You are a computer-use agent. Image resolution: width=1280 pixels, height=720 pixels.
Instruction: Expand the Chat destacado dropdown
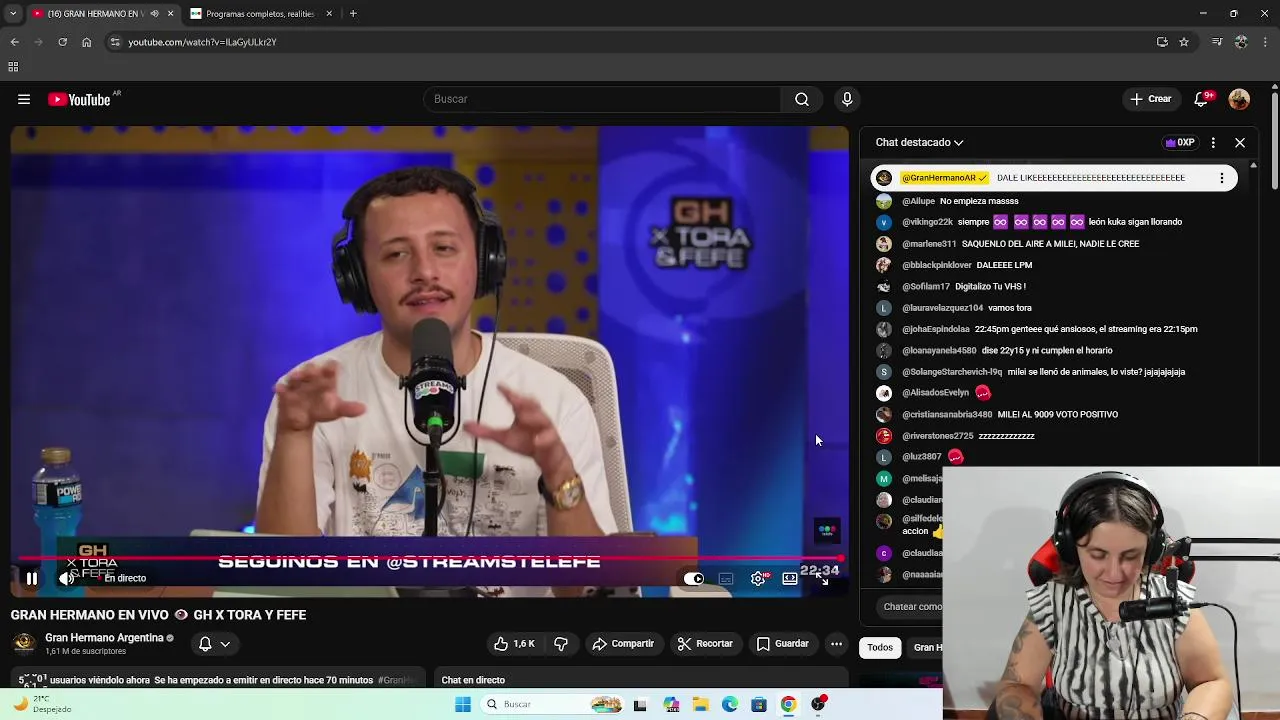coord(920,143)
